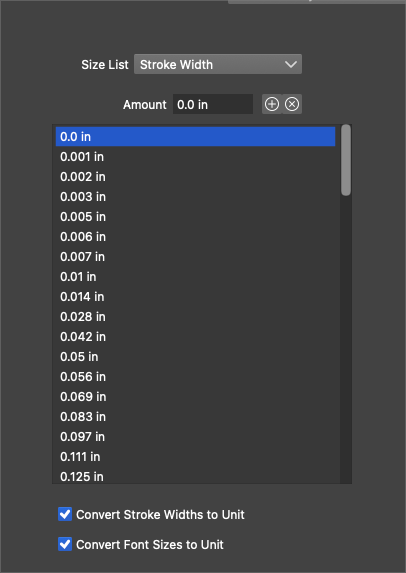
Task: Choose the 0.097 in stroke width
Action: (x=195, y=436)
